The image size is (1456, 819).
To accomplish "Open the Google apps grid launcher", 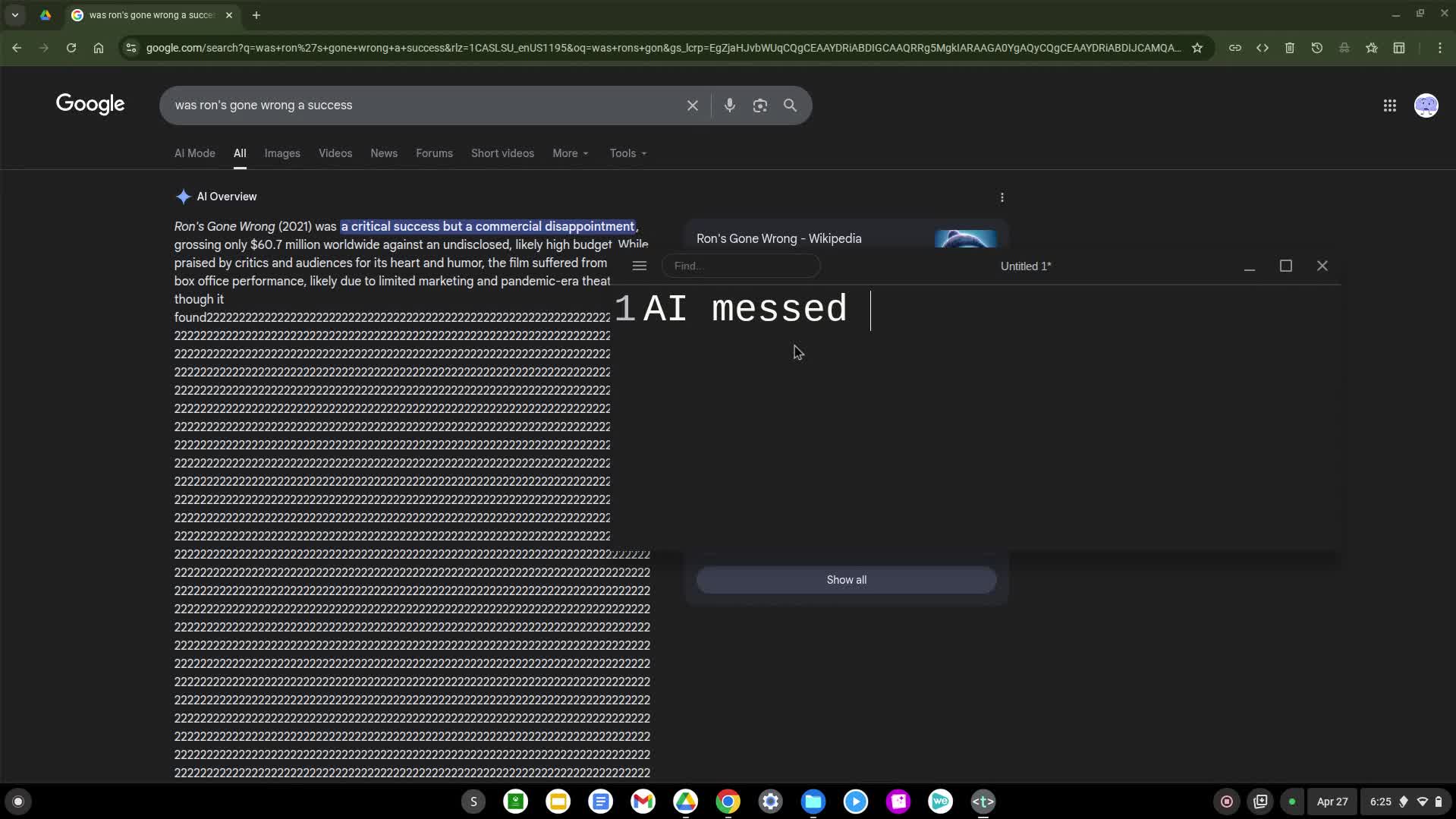I will [1388, 106].
